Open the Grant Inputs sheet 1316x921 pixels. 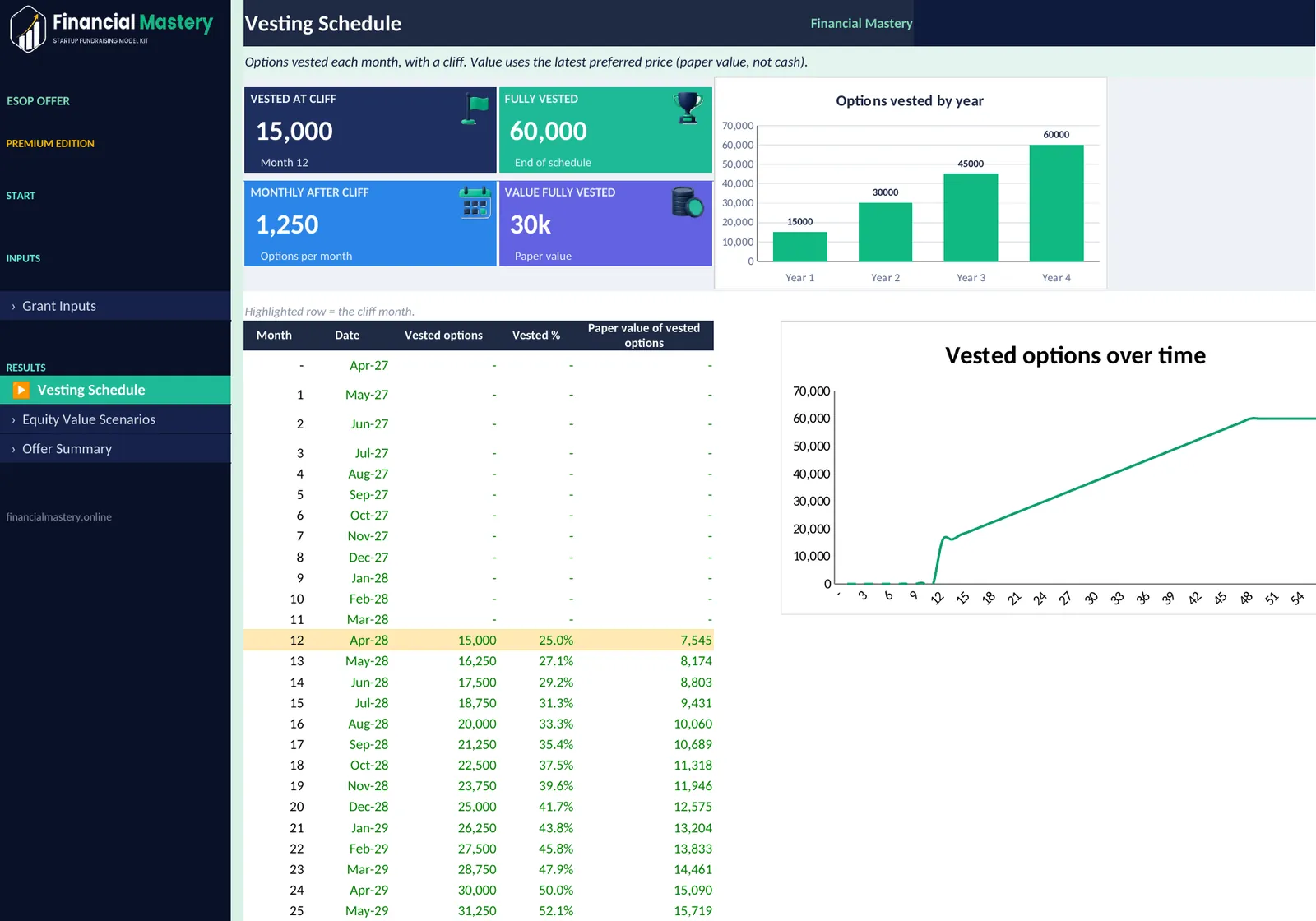tap(115, 306)
